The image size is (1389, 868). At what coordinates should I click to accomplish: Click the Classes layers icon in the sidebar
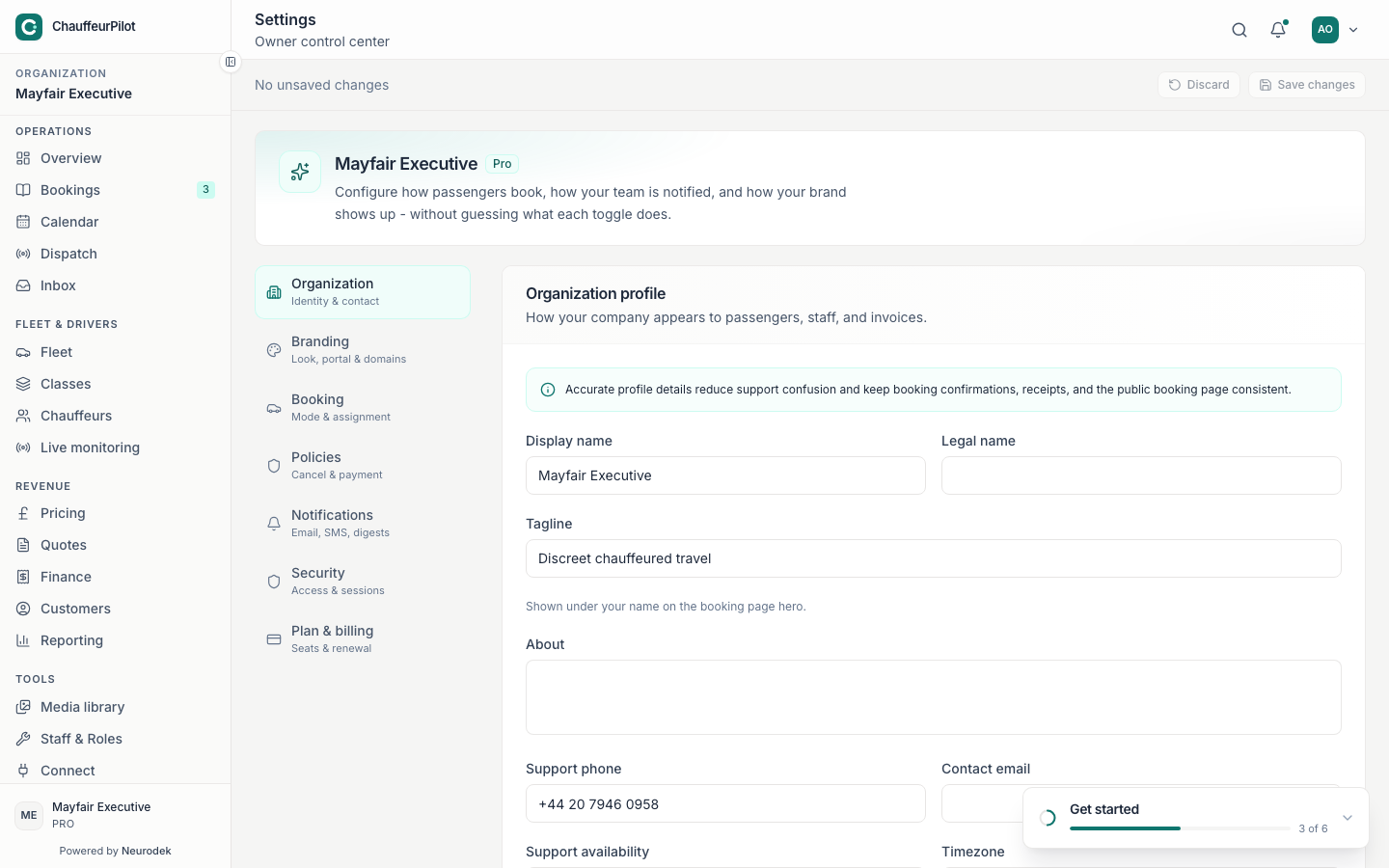23,384
